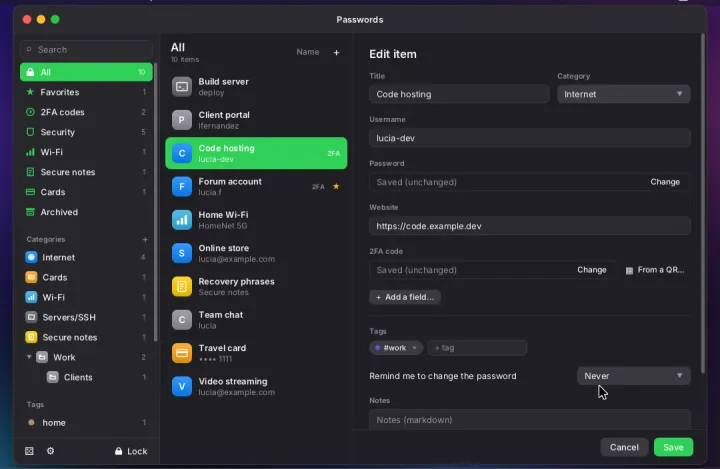
Task: Open the Favorites star filter
Action: click(86, 92)
